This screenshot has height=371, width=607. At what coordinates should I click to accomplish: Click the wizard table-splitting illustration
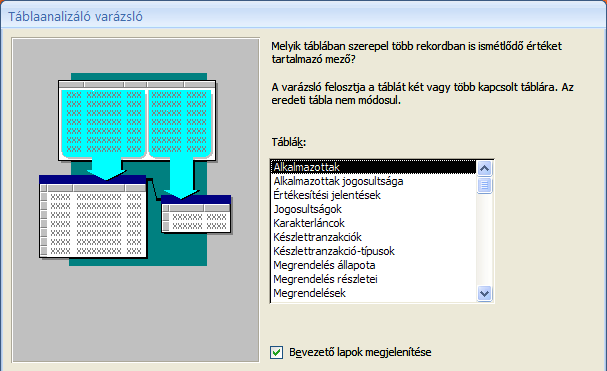click(135, 200)
